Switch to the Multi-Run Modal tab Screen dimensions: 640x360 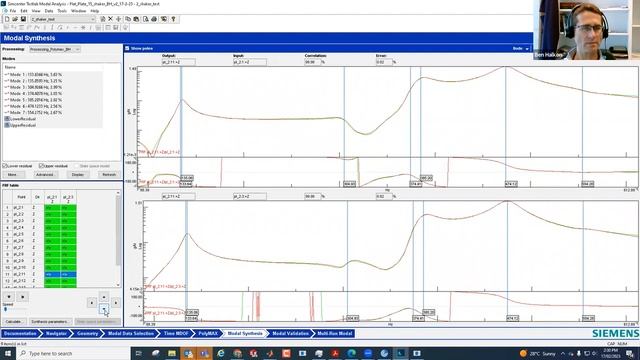(335, 333)
